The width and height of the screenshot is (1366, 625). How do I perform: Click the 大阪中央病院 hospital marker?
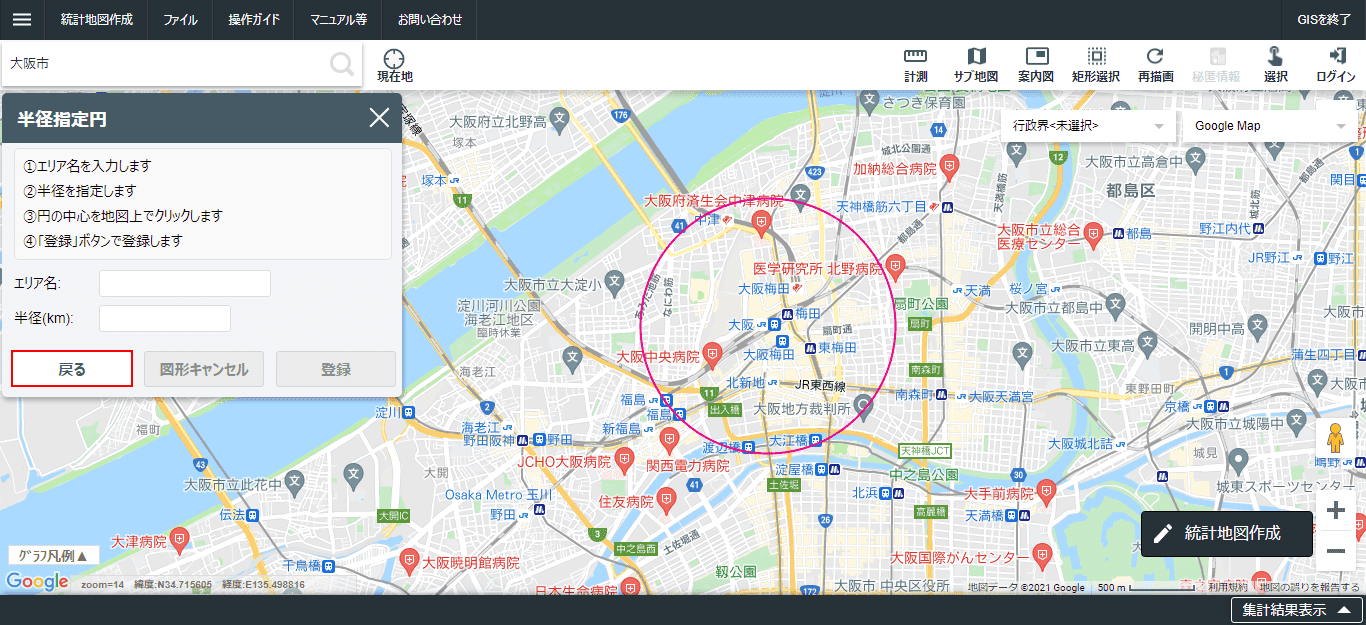coord(712,354)
